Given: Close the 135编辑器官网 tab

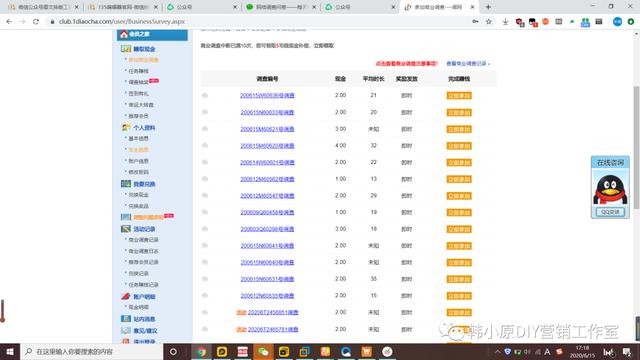Looking at the screenshot, I should tap(156, 7).
